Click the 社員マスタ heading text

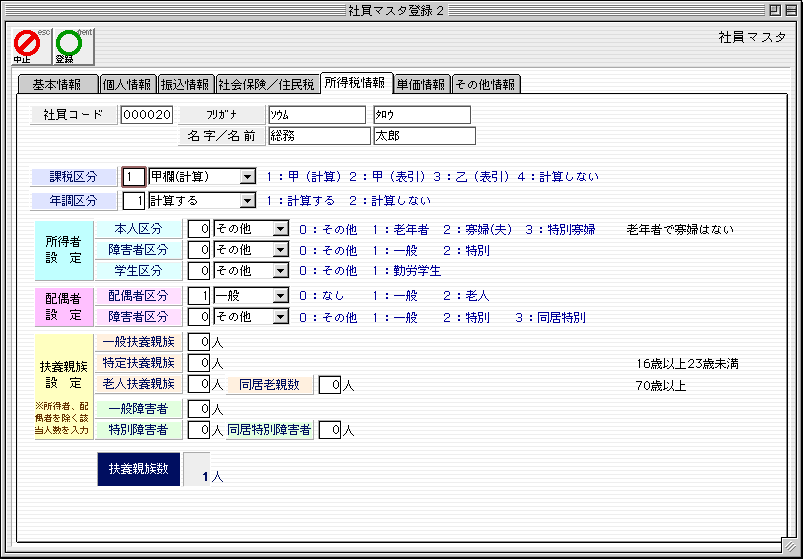[752, 38]
